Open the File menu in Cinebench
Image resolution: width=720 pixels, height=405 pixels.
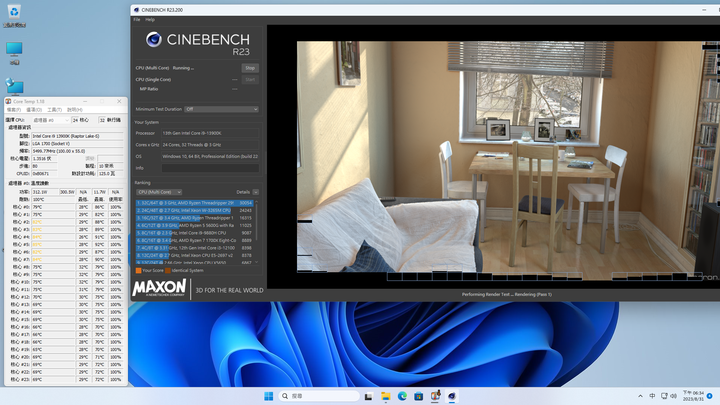137,20
